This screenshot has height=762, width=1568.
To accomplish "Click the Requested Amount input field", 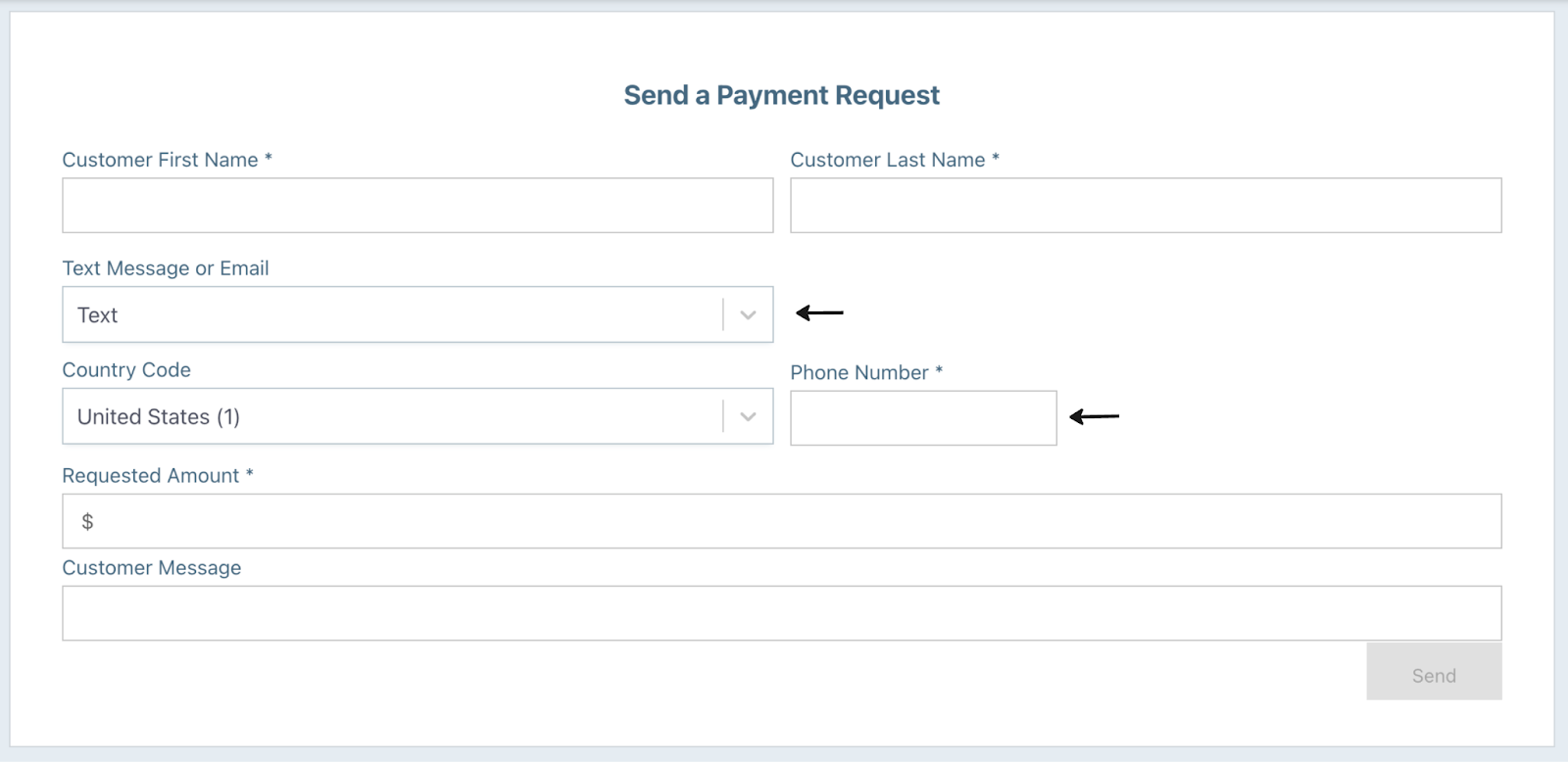I will tap(782, 521).
